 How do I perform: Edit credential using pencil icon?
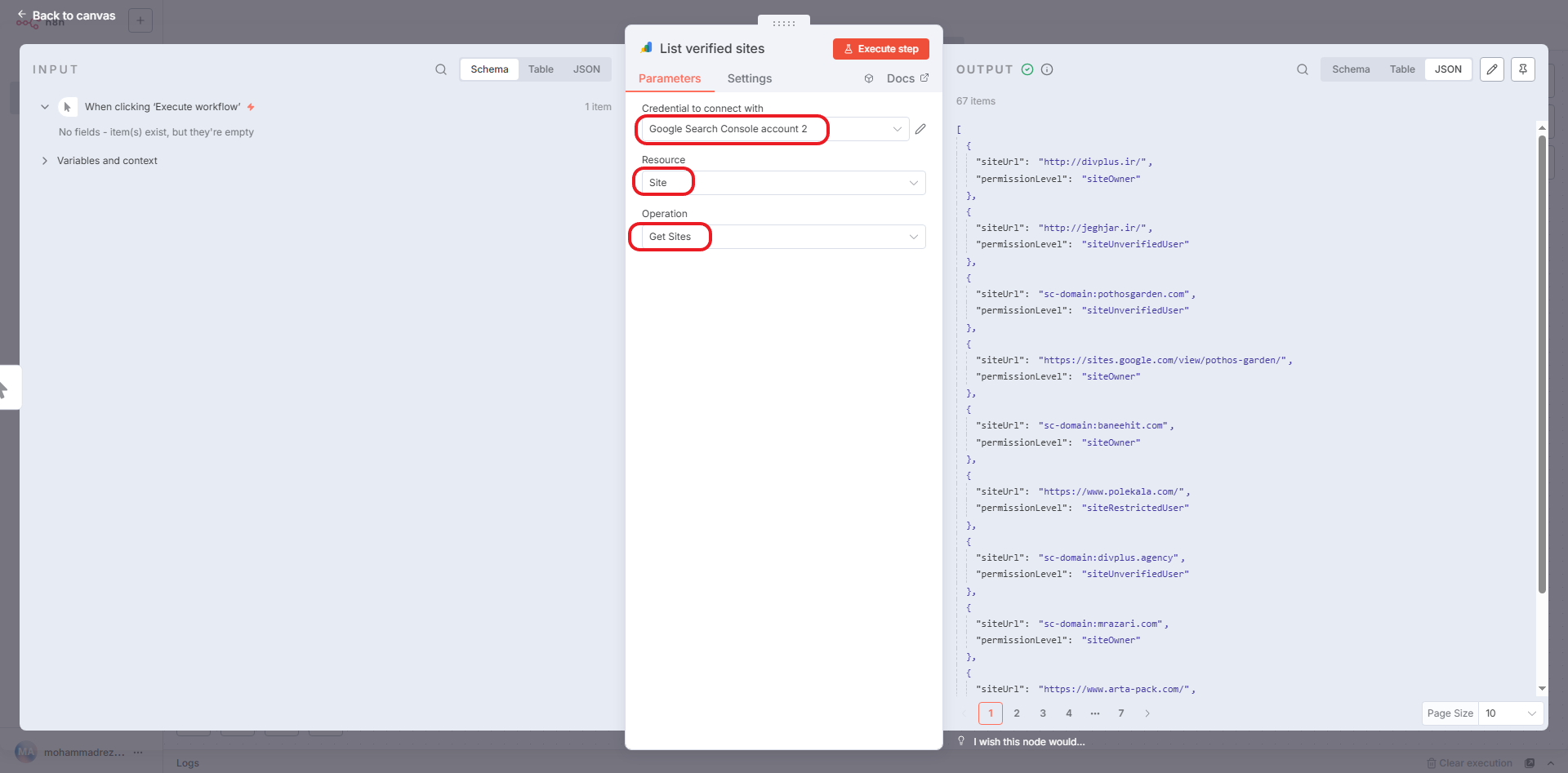pyautogui.click(x=920, y=129)
